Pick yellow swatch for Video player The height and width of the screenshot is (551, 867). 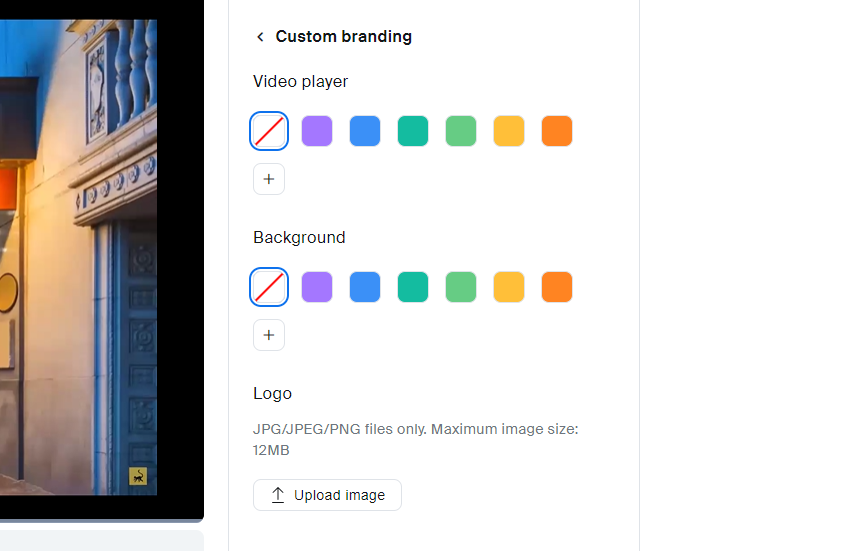pos(509,131)
